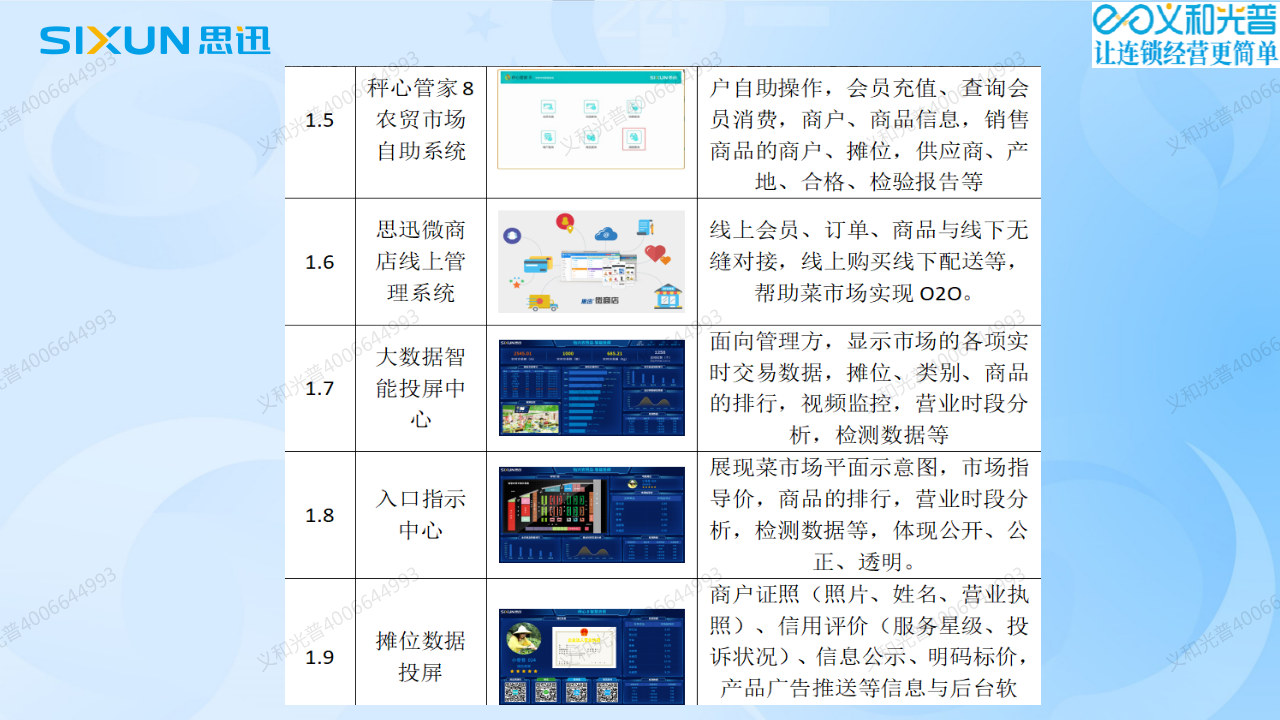Click the number cell 1.6
This screenshot has height=720, width=1280.
tap(320, 262)
